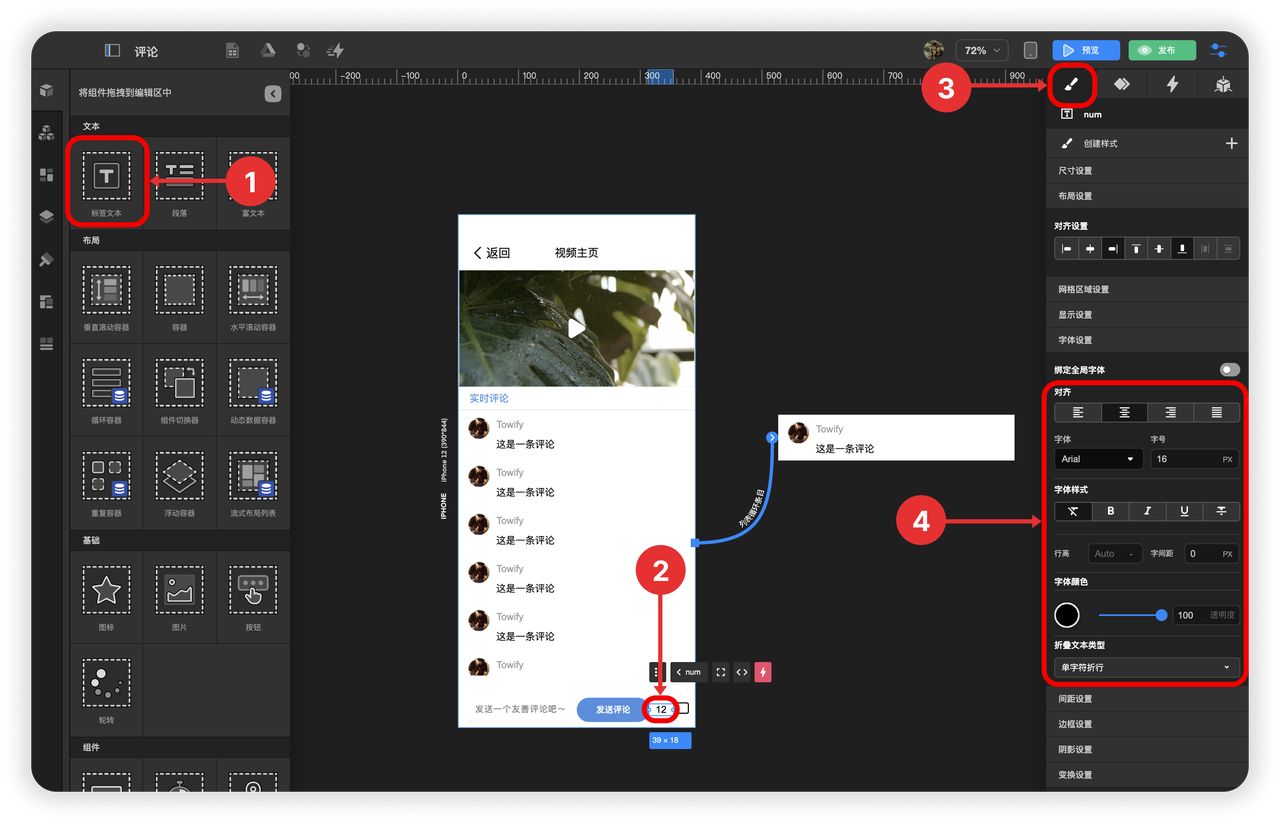Toggle italic font style
The width and height of the screenshot is (1280, 823).
(x=1147, y=511)
